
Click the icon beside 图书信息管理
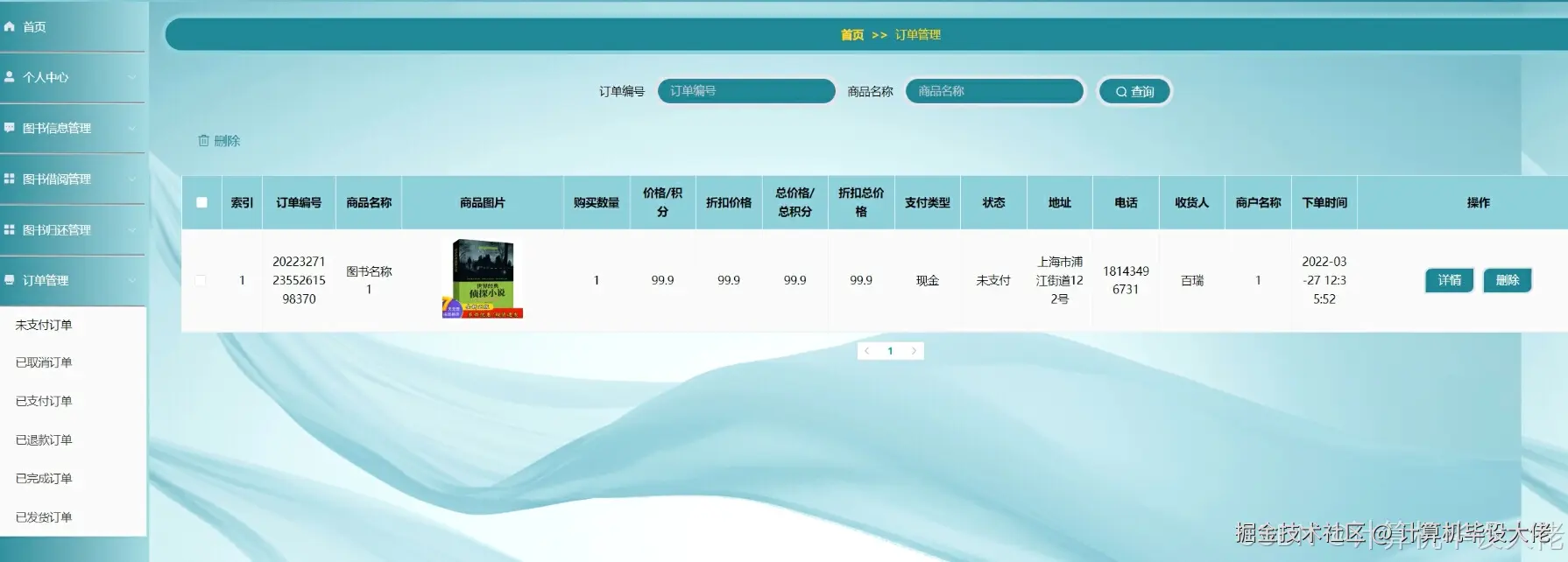point(10,128)
